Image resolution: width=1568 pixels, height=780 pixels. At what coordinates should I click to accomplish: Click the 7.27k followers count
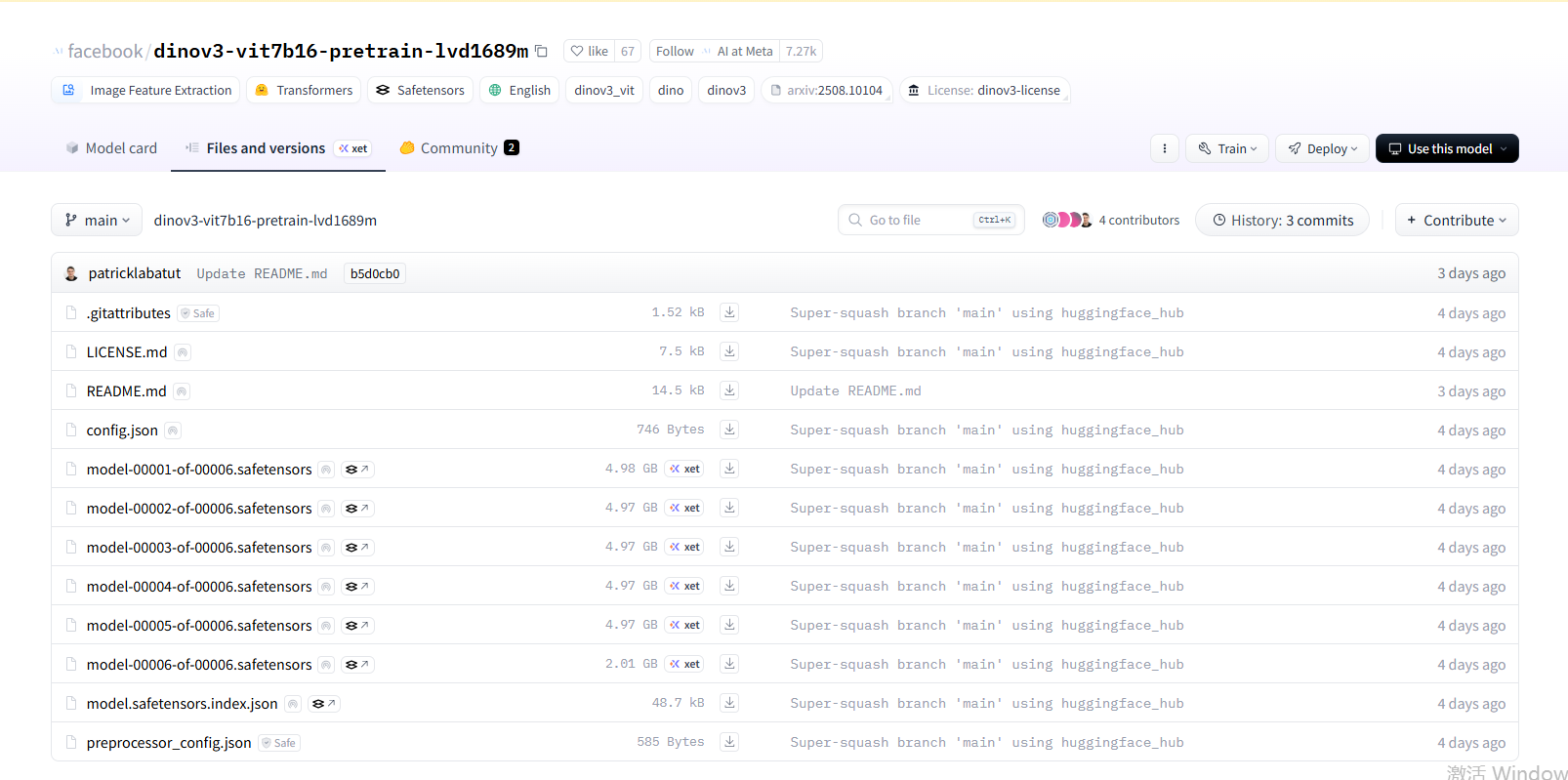point(801,51)
